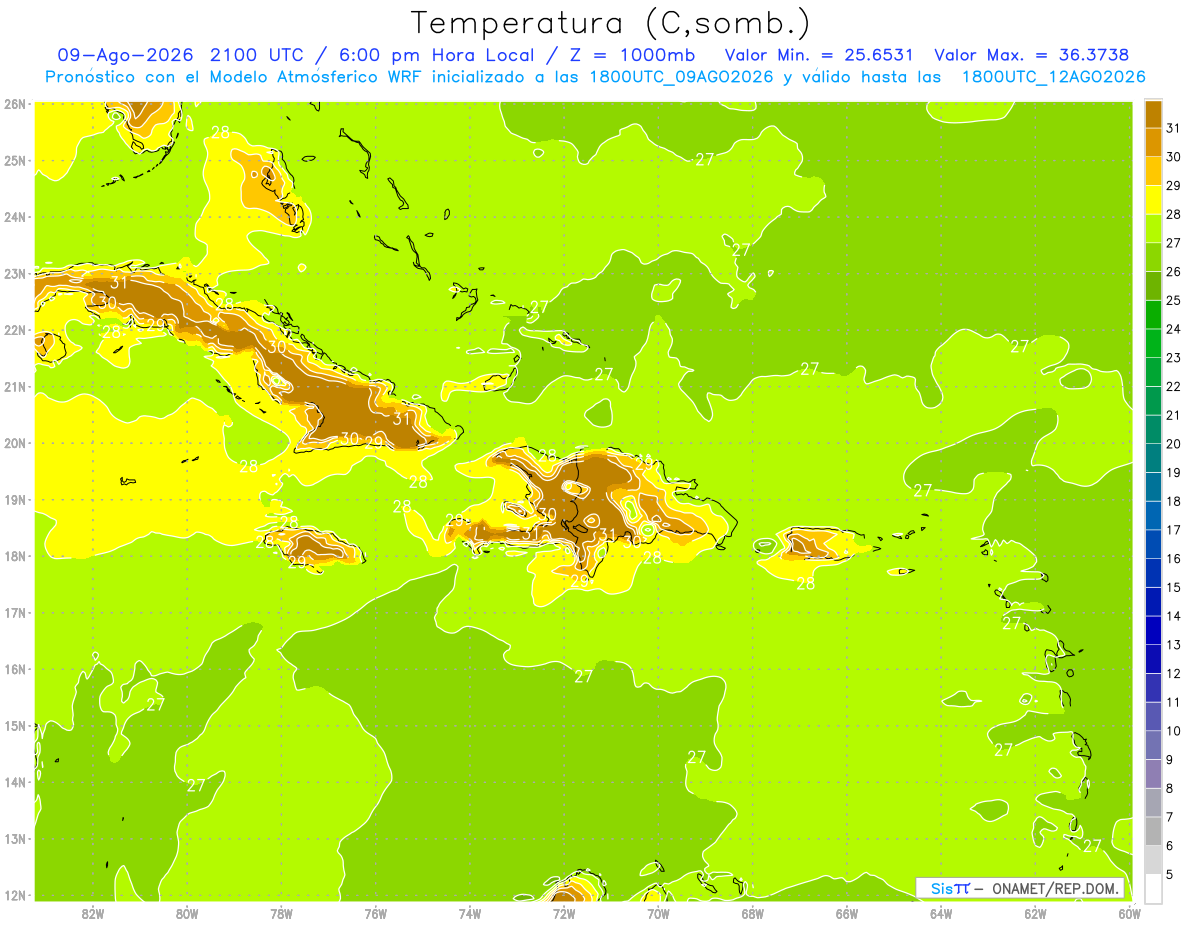The width and height of the screenshot is (1200, 927).
Task: Pick the gray legend swatch between 6 and 7
Action: pyautogui.click(x=1153, y=831)
